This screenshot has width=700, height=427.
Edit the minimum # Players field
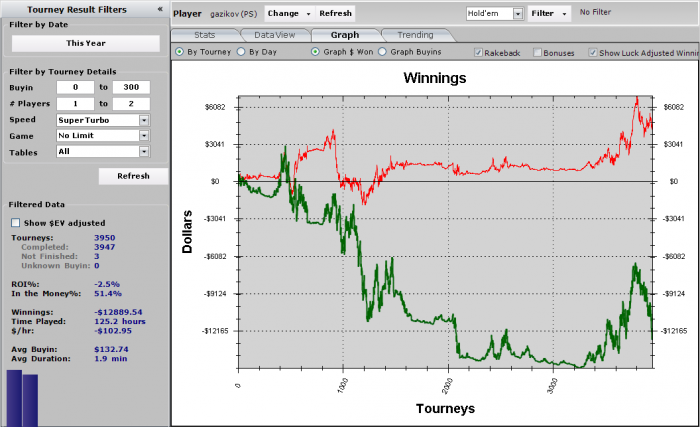(x=75, y=104)
